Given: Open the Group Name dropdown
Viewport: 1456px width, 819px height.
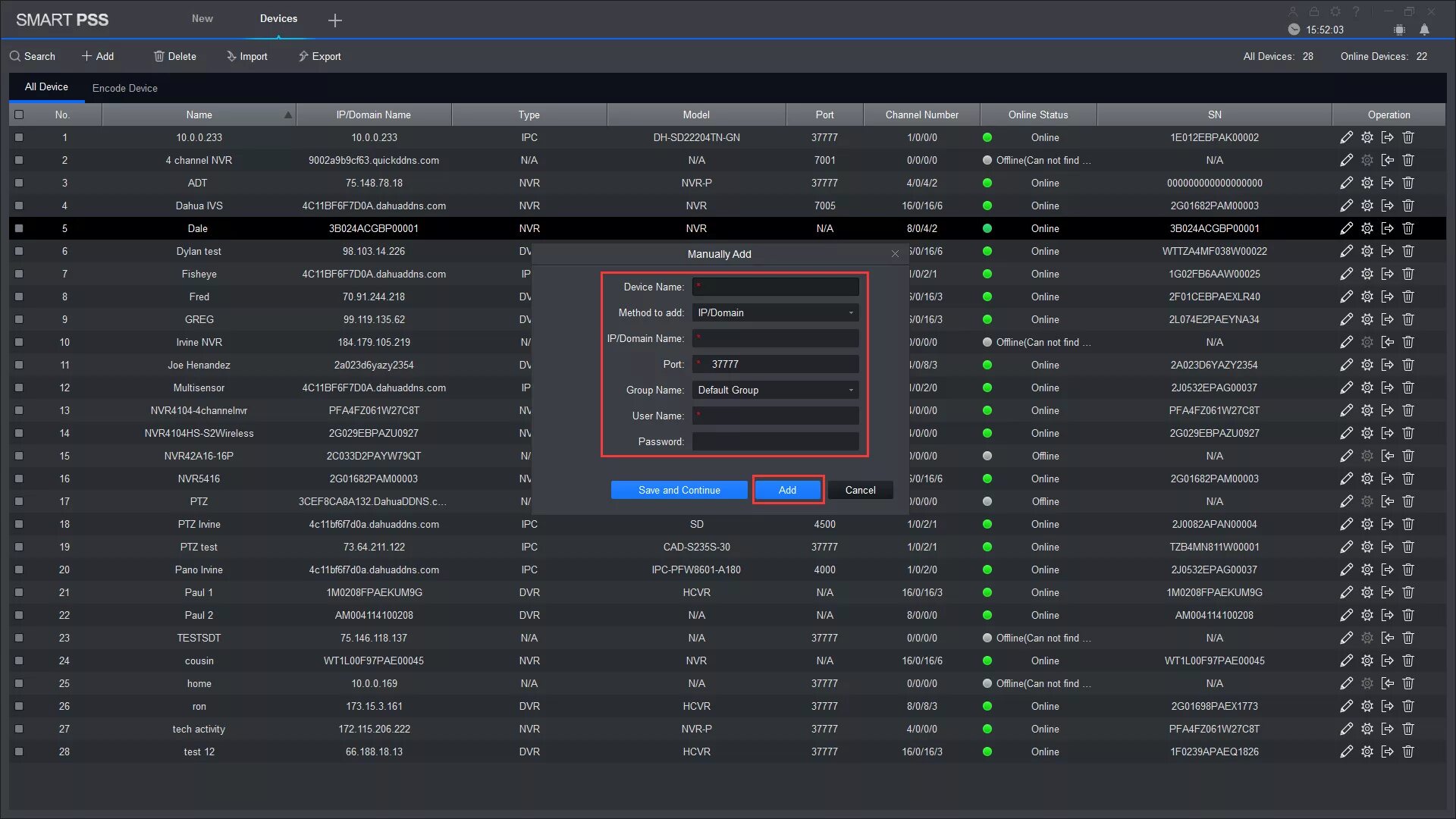Looking at the screenshot, I should point(775,390).
